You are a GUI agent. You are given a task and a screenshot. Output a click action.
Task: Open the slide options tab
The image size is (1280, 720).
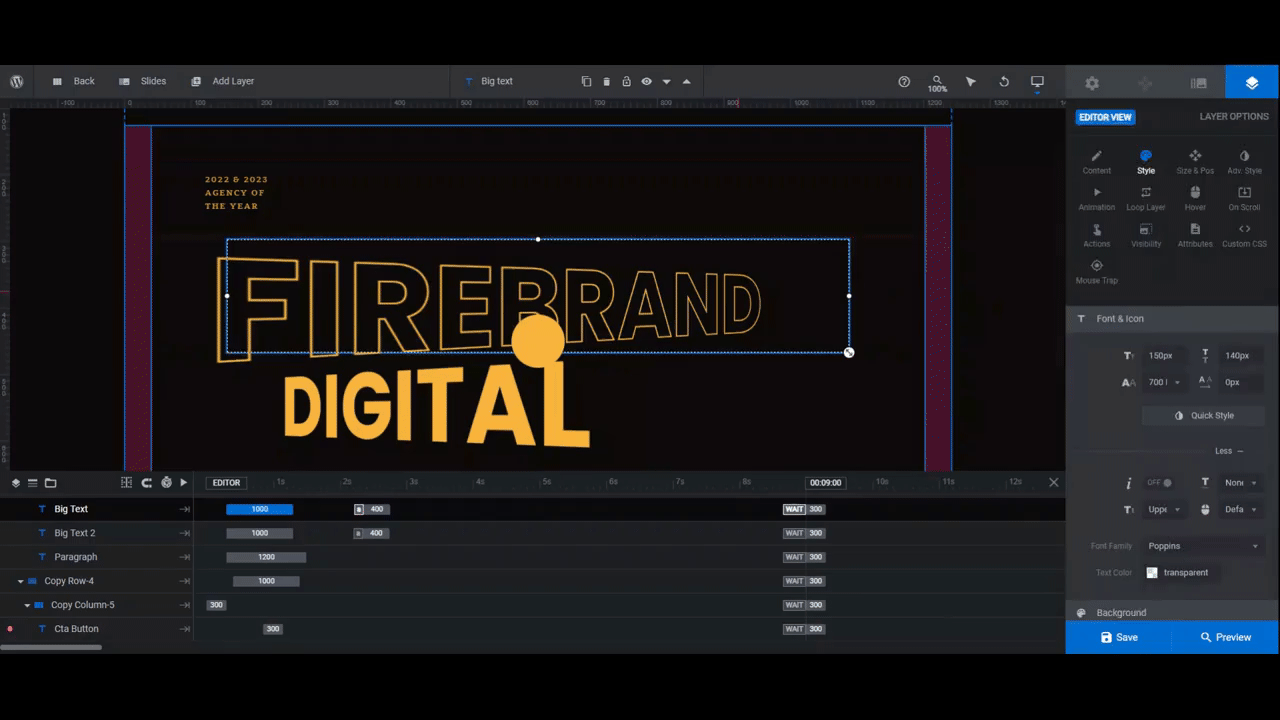coord(1198,83)
